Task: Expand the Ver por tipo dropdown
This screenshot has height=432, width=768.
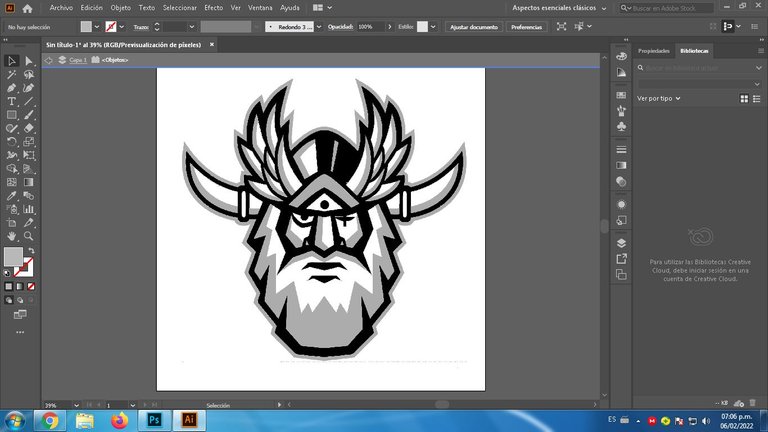Action: tap(659, 98)
